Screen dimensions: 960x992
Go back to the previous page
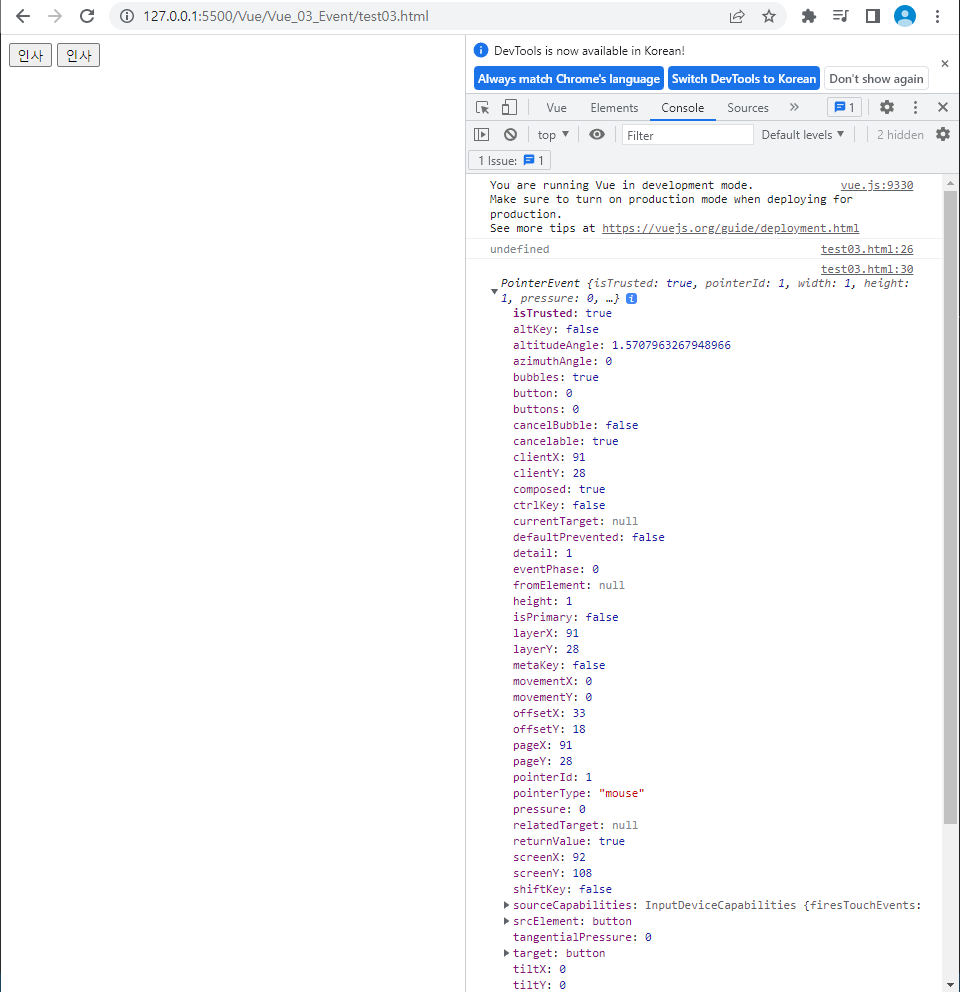coord(23,16)
